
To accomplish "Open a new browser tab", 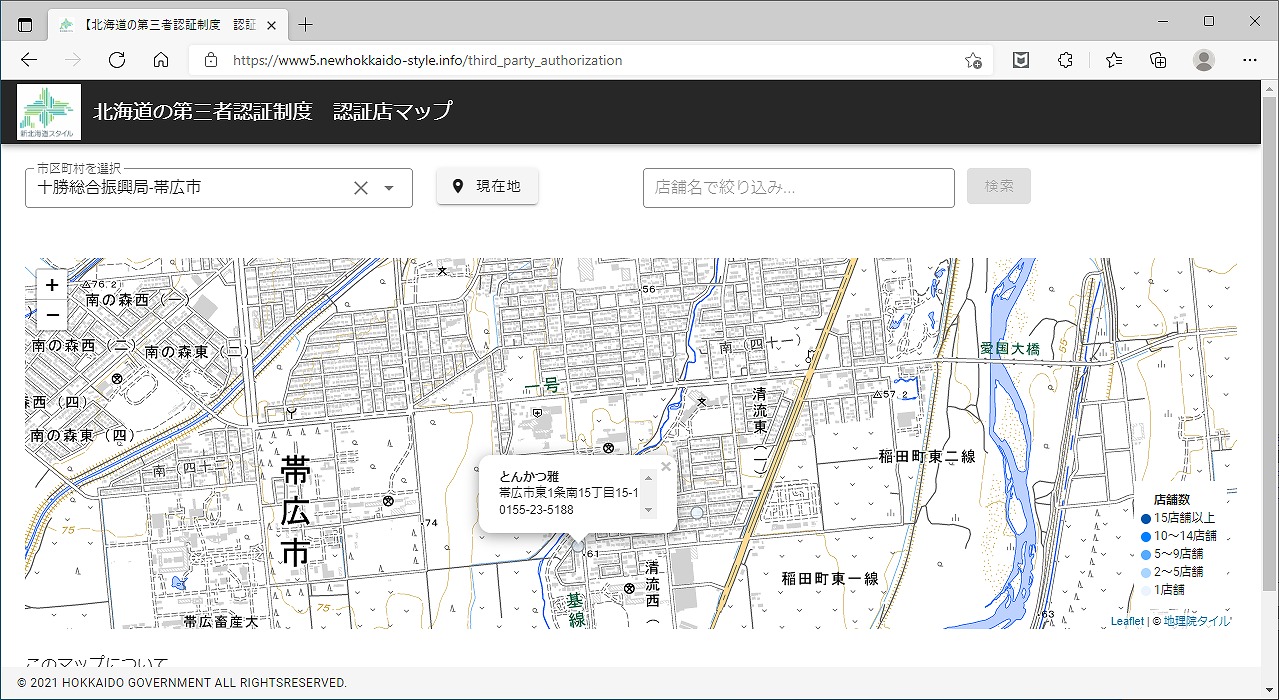I will [x=306, y=24].
